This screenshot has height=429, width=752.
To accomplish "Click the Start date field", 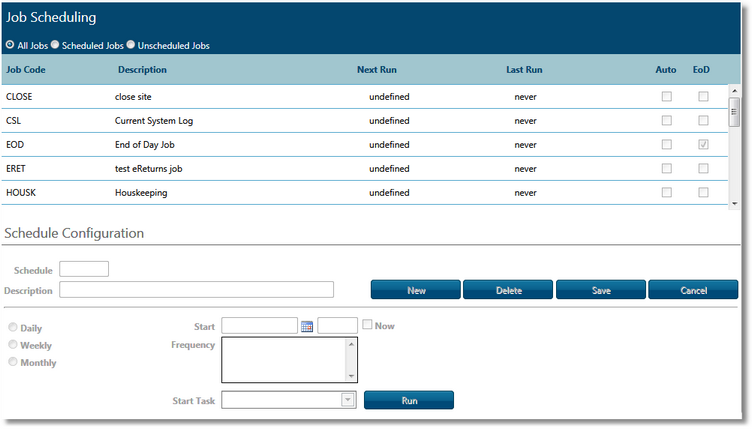I will pyautogui.click(x=259, y=325).
